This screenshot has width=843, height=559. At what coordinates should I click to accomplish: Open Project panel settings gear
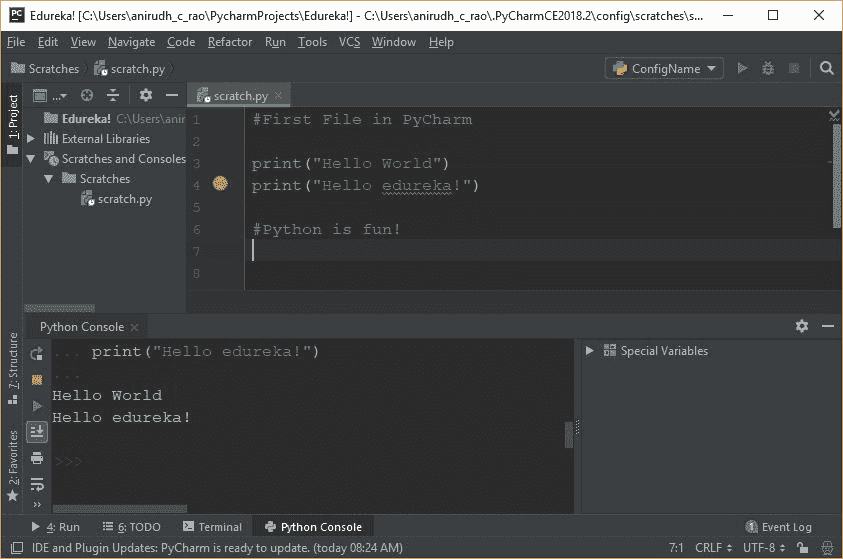(146, 96)
